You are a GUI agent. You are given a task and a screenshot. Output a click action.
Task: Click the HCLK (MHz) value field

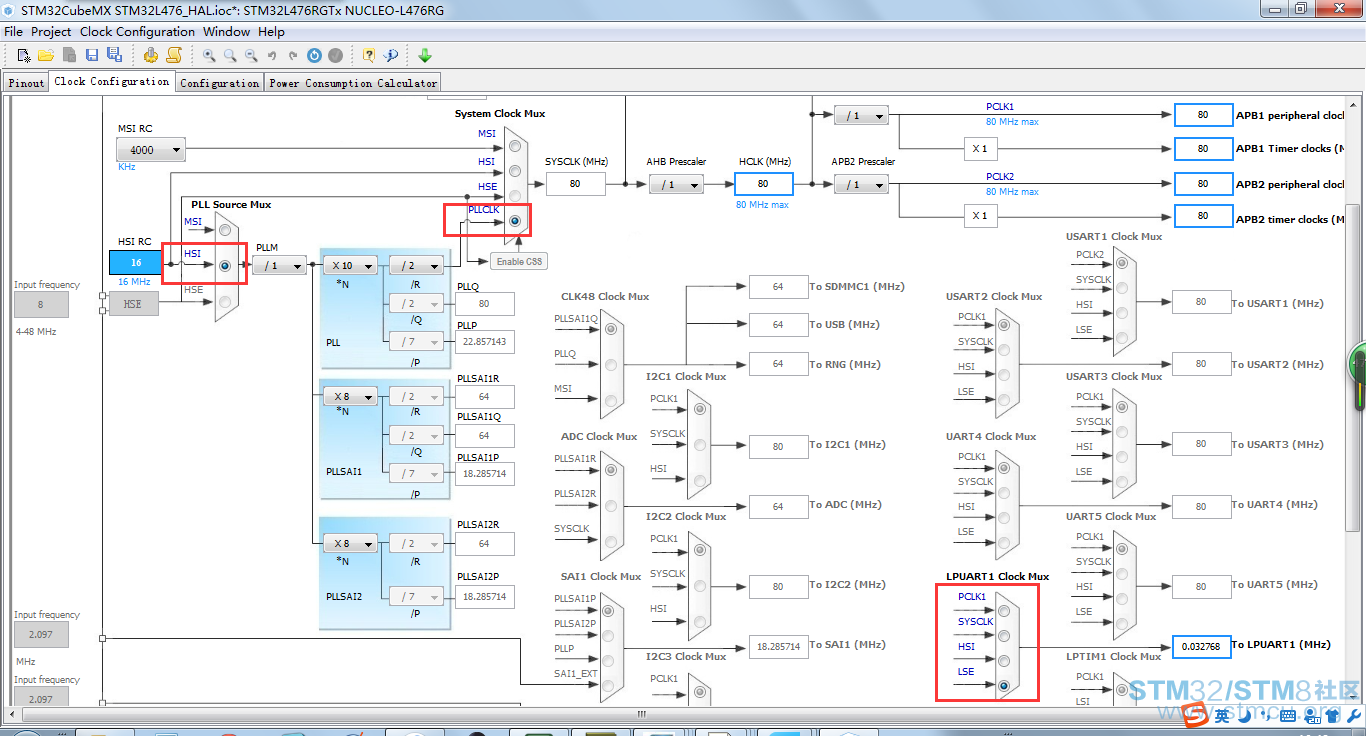click(x=763, y=183)
